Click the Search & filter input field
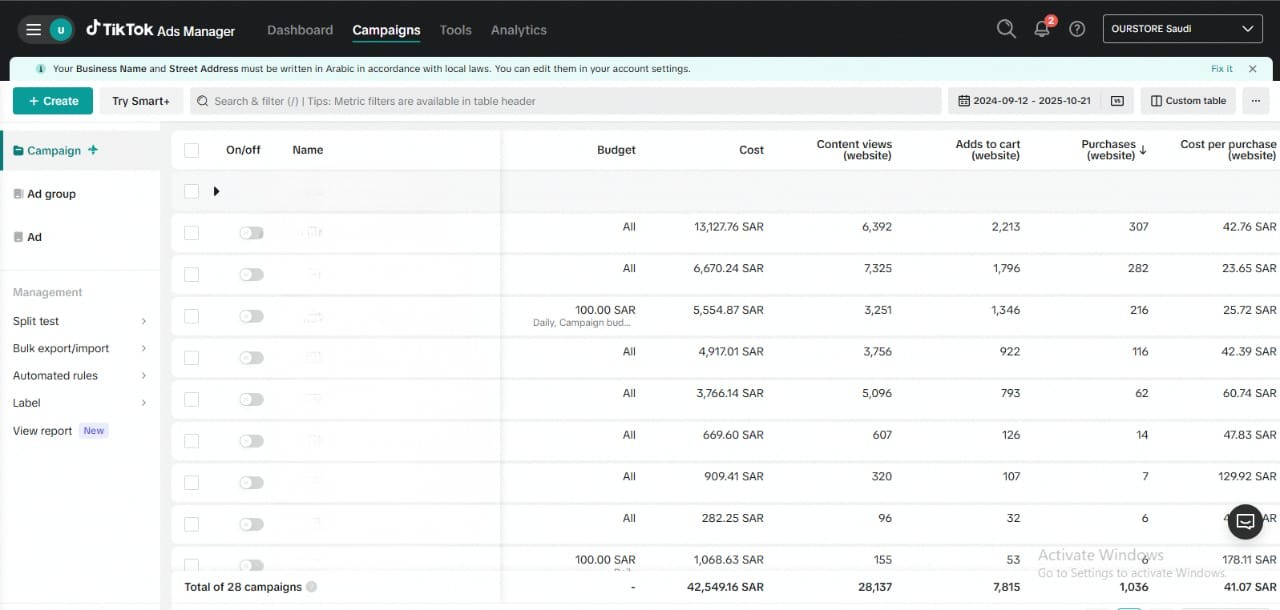Viewport: 1280px width, 610px height. tap(565, 101)
